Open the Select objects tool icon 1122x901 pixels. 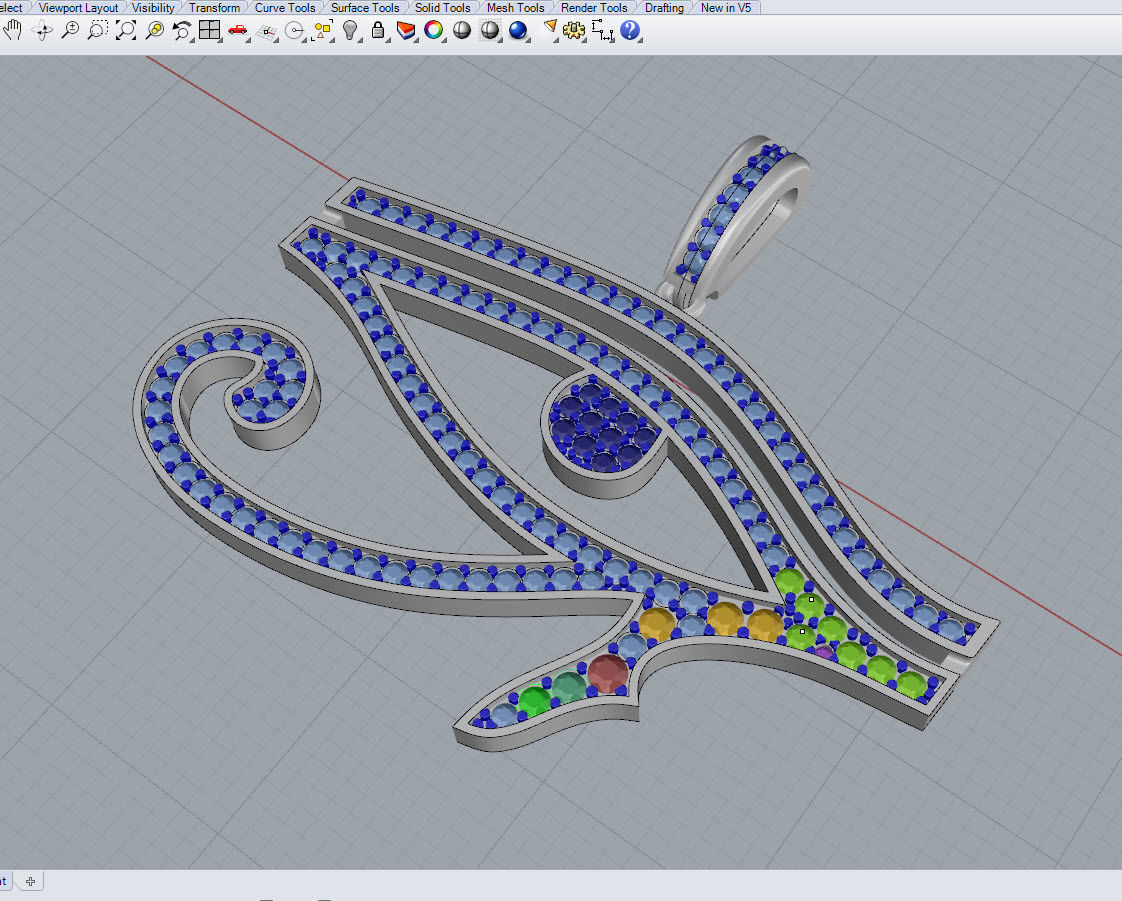pos(322,31)
